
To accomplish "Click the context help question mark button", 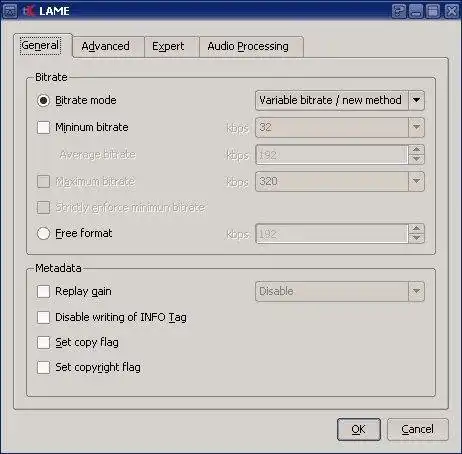I will (x=398, y=11).
